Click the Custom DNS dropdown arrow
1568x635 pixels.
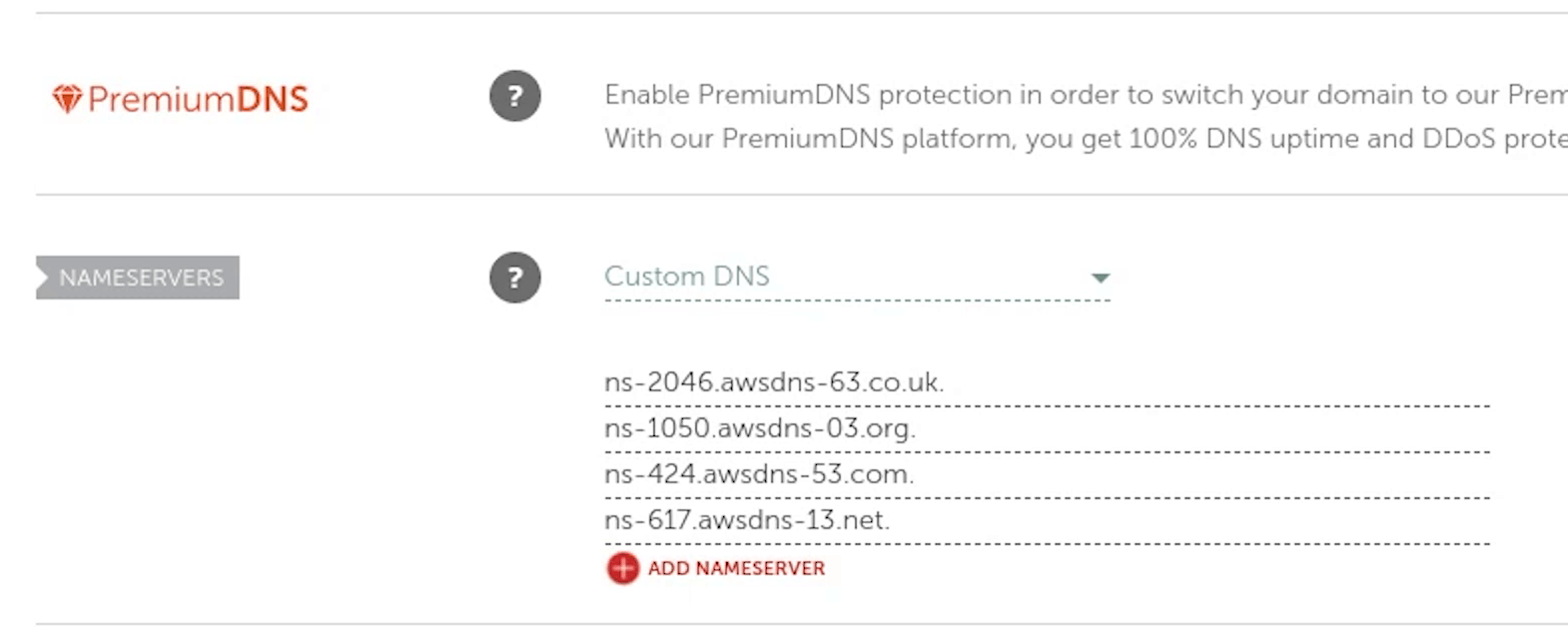(1100, 278)
